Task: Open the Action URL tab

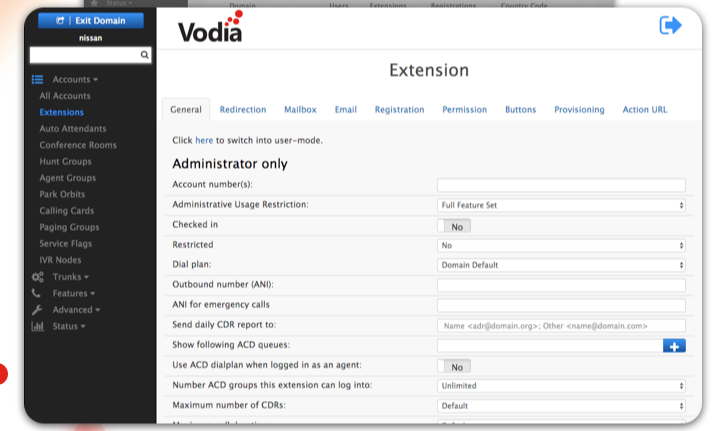Action: point(645,110)
